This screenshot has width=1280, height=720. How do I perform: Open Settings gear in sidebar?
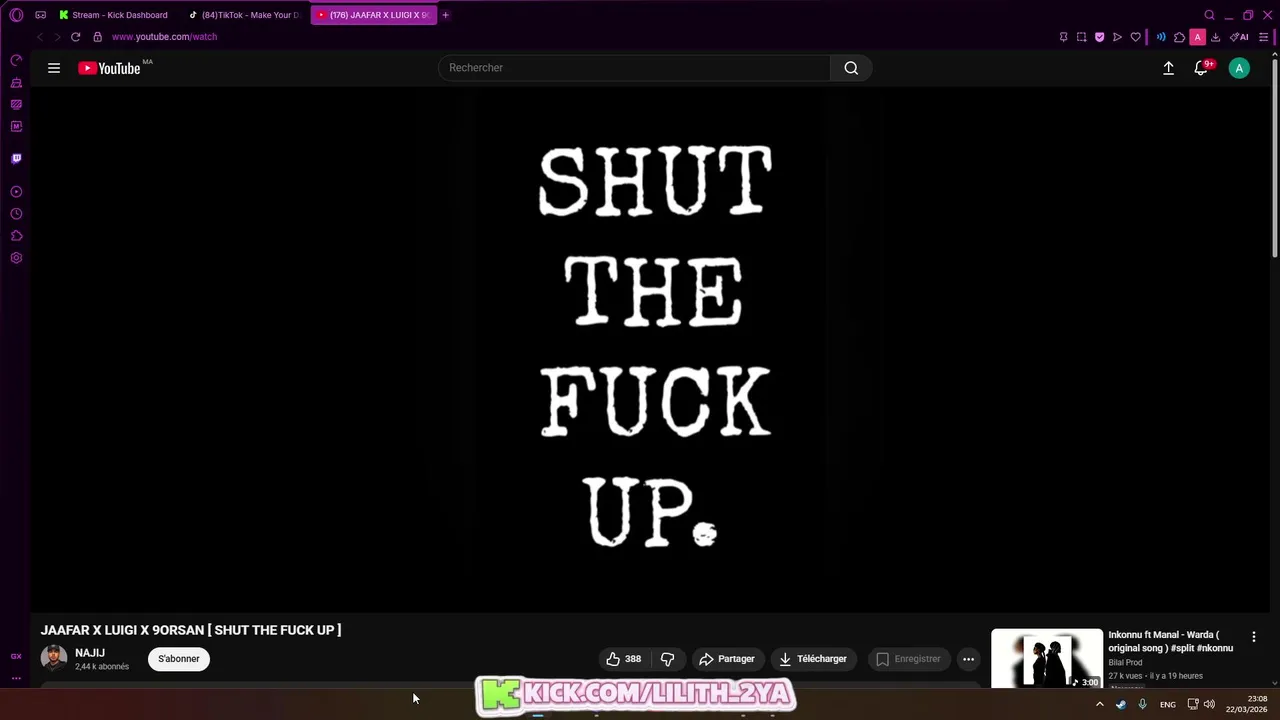coord(16,258)
